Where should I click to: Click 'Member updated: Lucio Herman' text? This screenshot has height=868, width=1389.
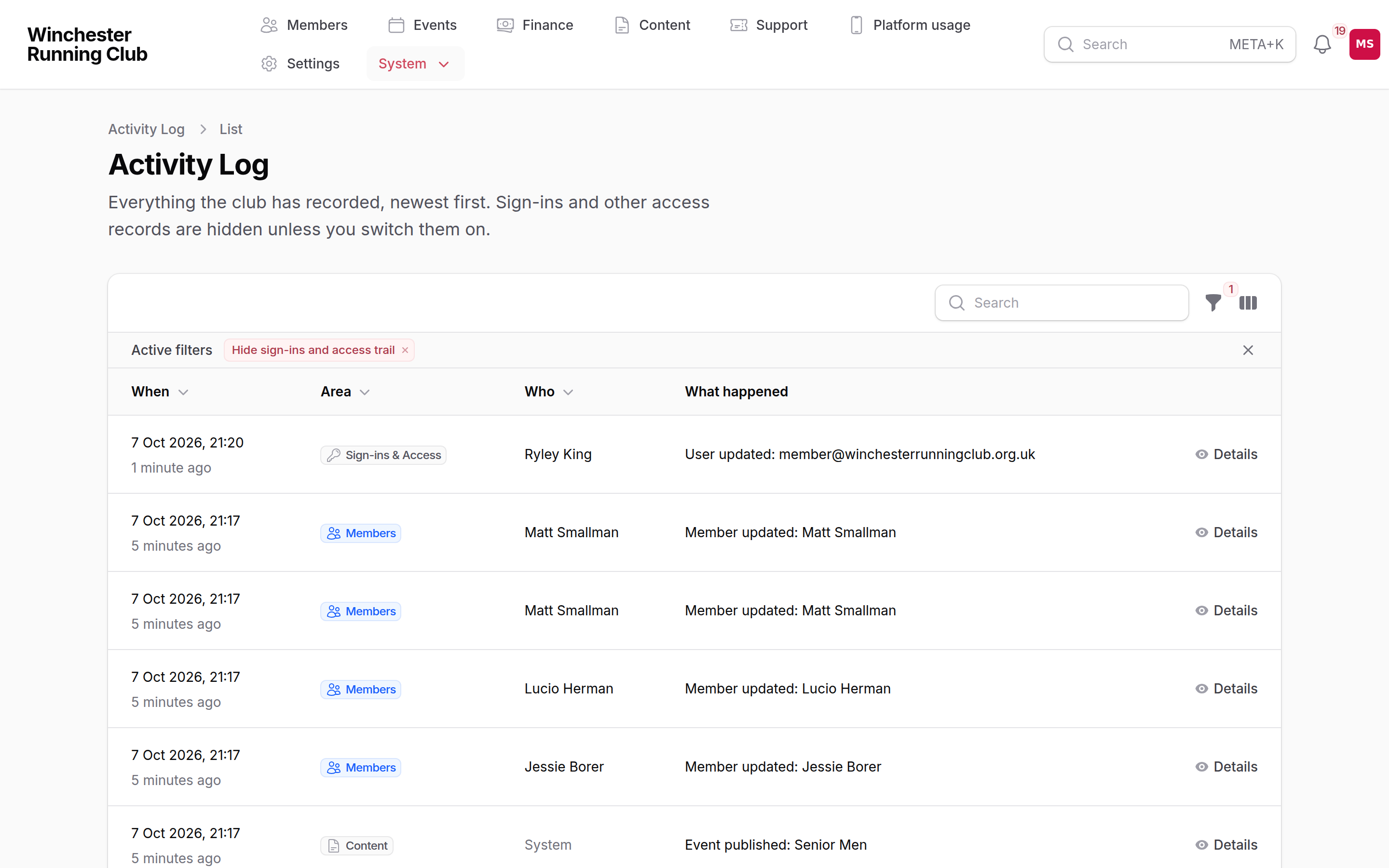coord(788,688)
